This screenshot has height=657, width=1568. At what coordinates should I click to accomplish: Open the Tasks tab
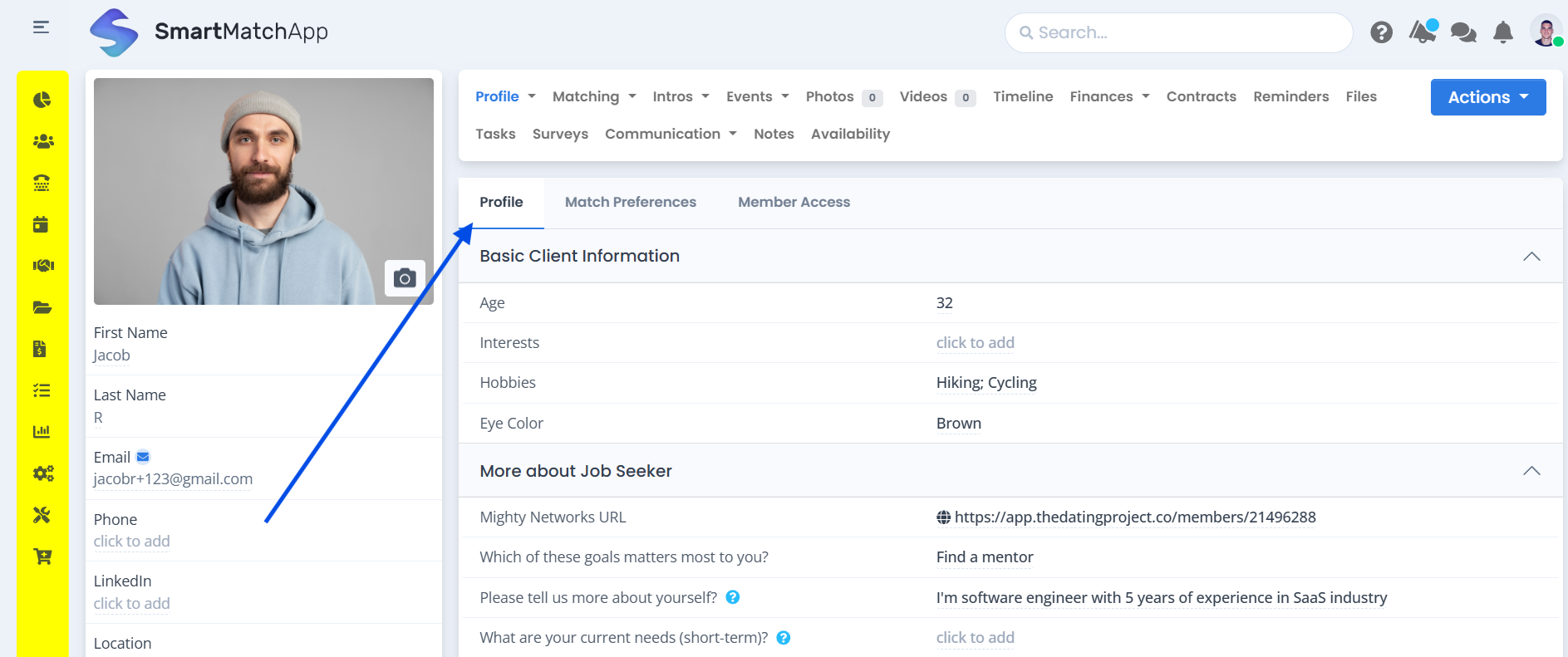coord(495,134)
